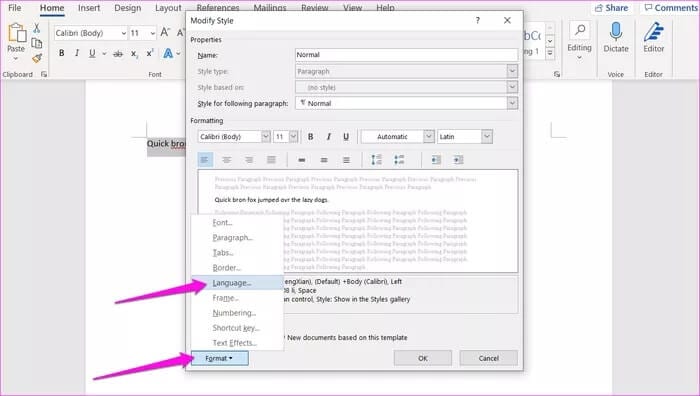Click the Cut scissors icon

pos(37,28)
